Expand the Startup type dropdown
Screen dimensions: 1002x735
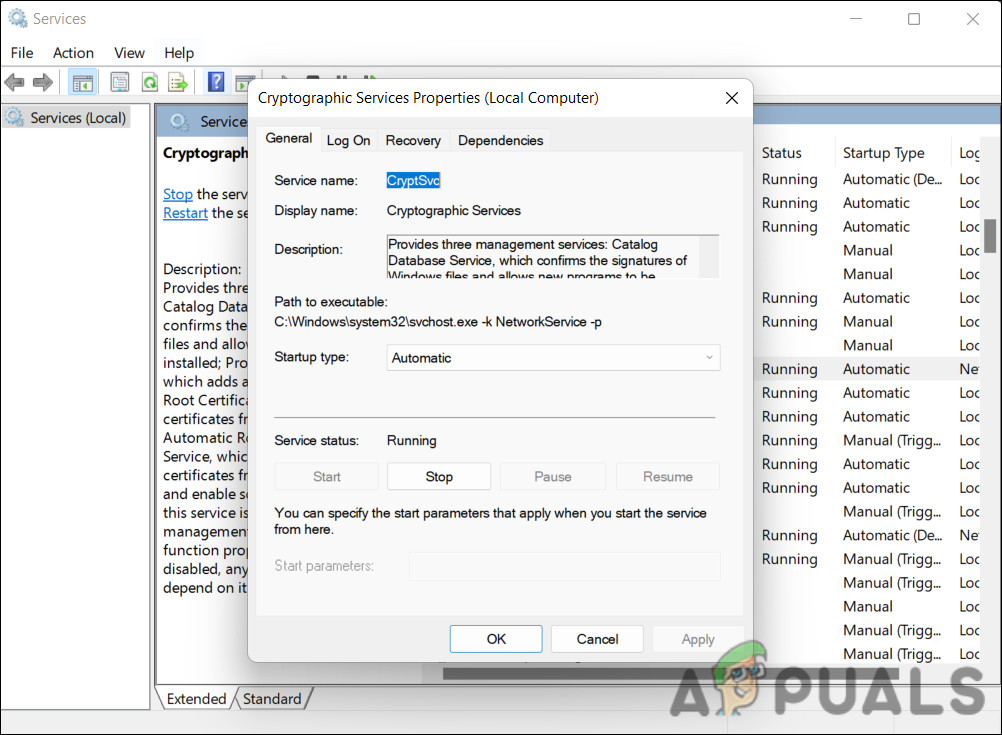tap(553, 358)
